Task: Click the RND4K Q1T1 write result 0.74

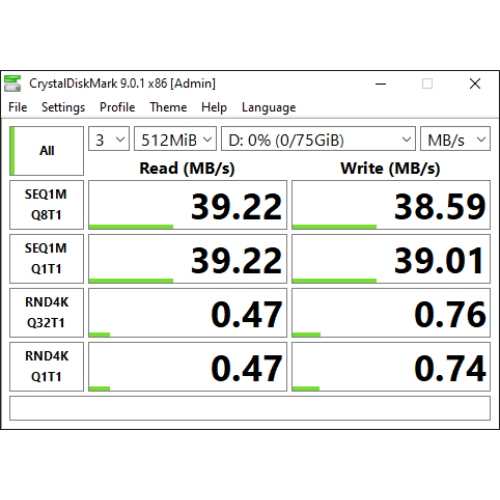Action: coord(391,367)
